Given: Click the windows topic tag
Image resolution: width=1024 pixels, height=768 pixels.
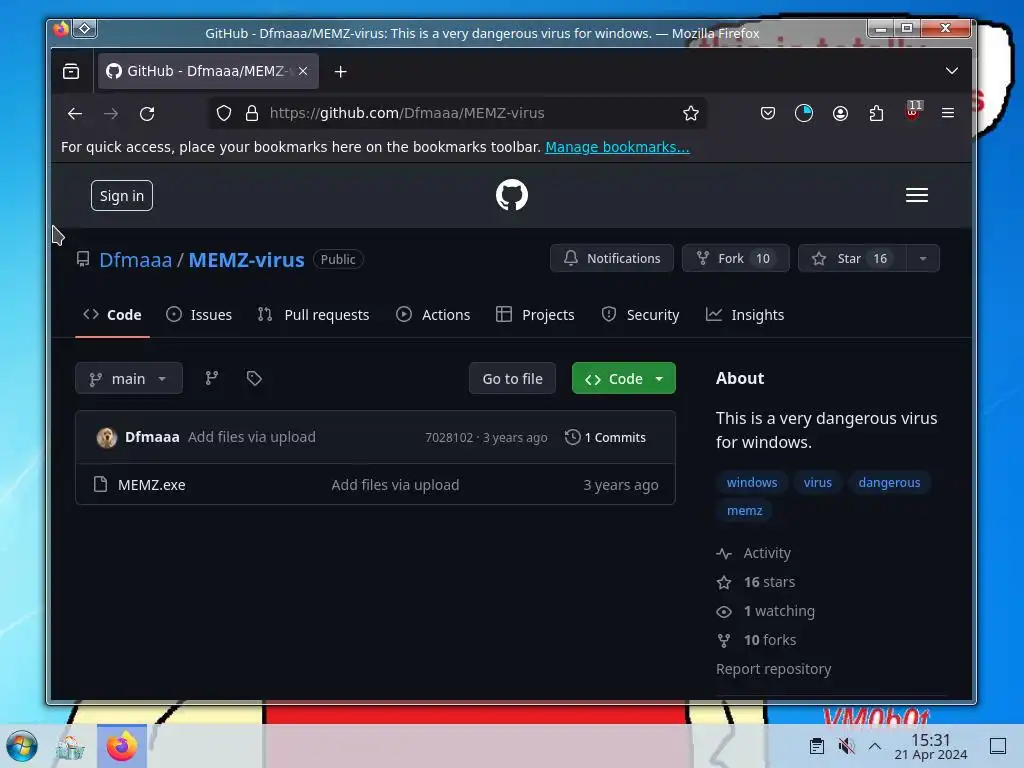Looking at the screenshot, I should click(x=752, y=483).
